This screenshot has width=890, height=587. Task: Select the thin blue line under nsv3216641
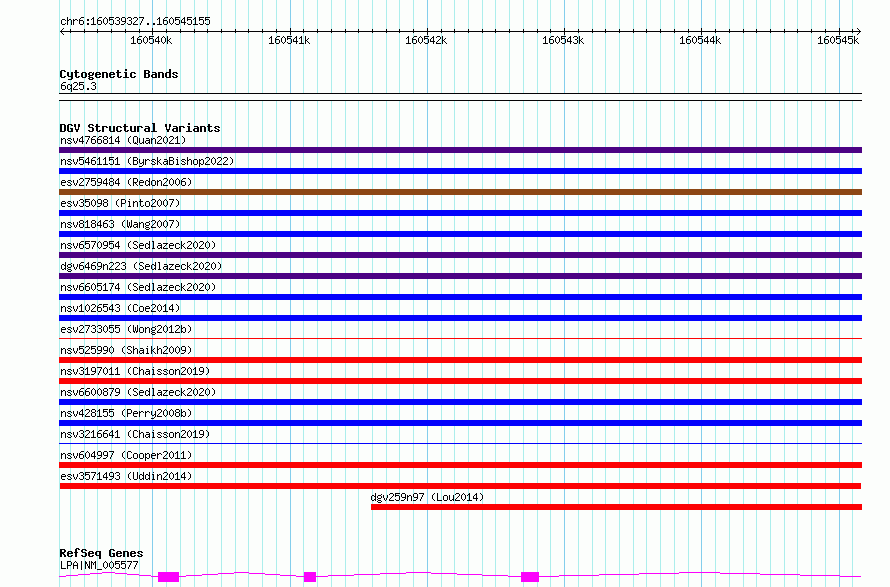(x=460, y=444)
